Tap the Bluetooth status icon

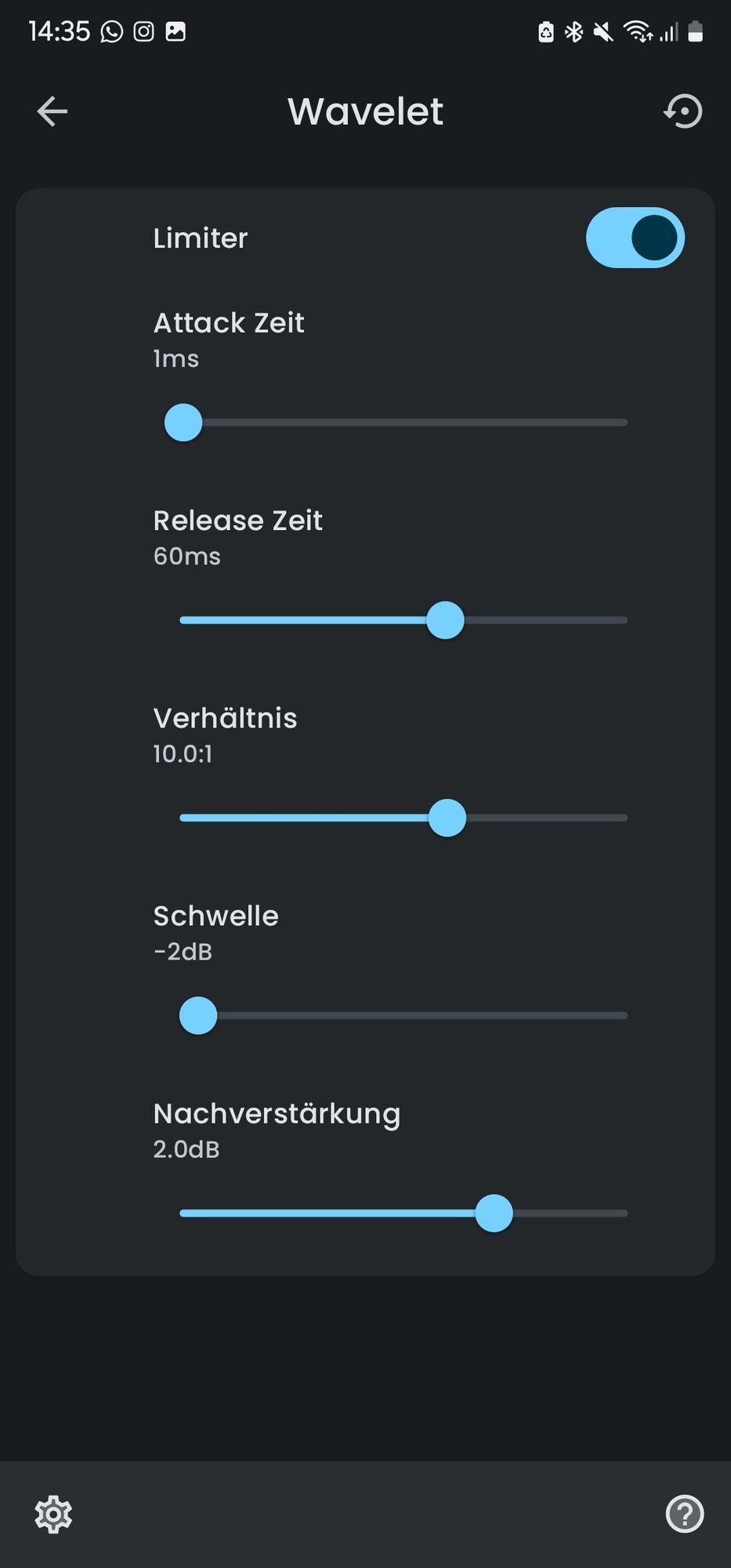[574, 32]
